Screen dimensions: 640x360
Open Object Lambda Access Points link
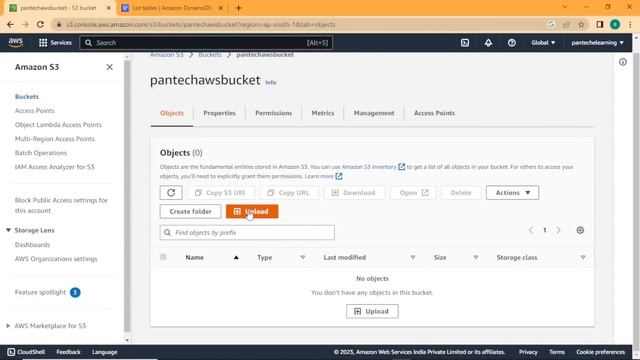(x=58, y=125)
